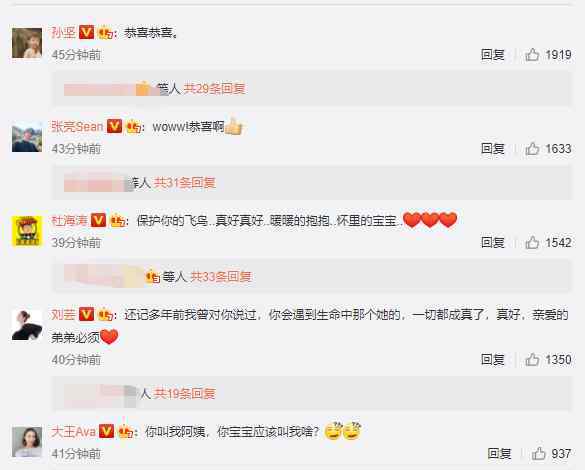Click thumbs-up on 杜海涛's comment

[x=532, y=243]
